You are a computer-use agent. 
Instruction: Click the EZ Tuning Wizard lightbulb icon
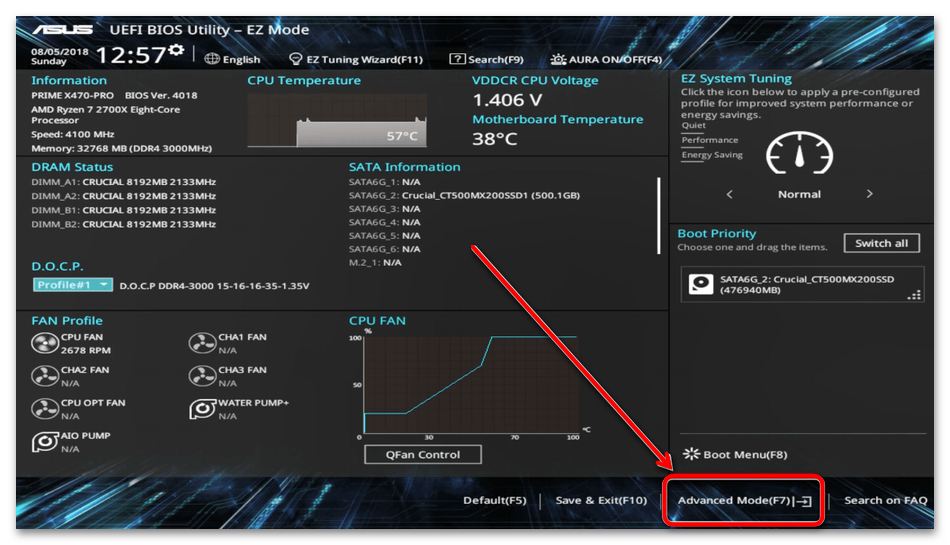pyautogui.click(x=296, y=59)
